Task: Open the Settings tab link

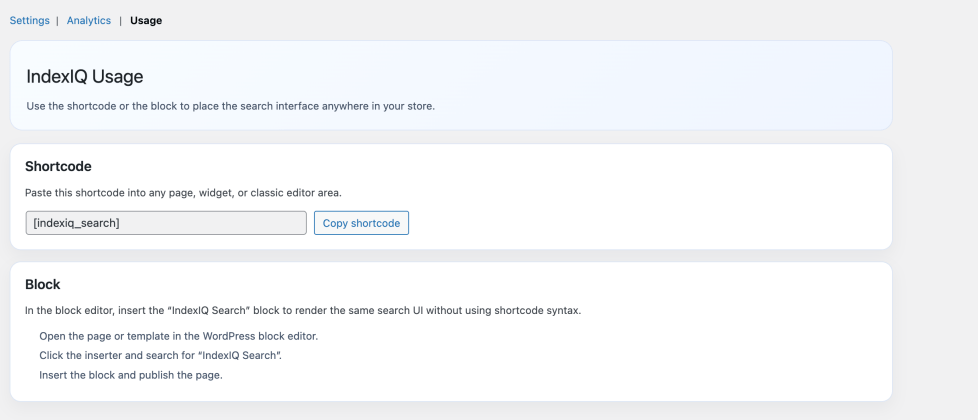Action: click(x=29, y=20)
